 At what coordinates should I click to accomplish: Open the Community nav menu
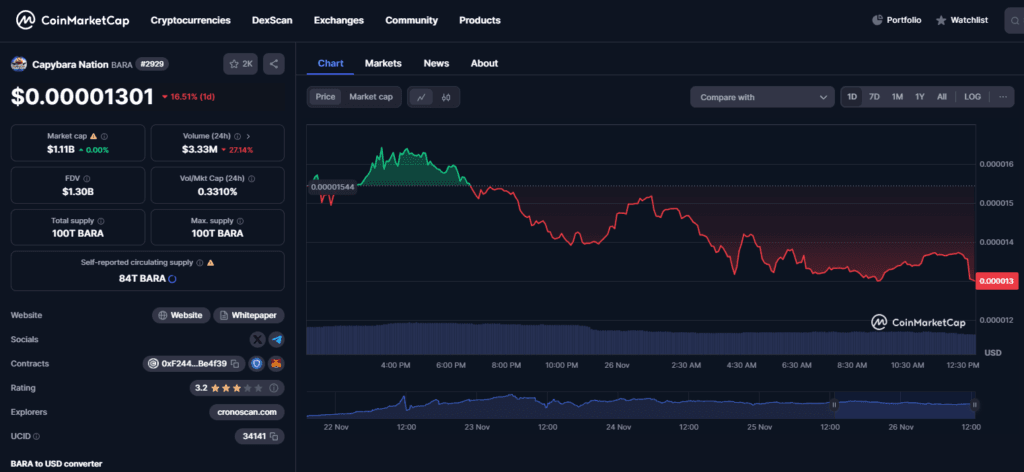411,20
